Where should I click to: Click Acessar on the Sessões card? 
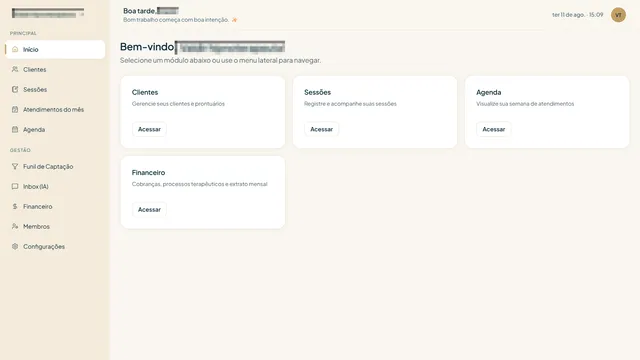tap(322, 129)
